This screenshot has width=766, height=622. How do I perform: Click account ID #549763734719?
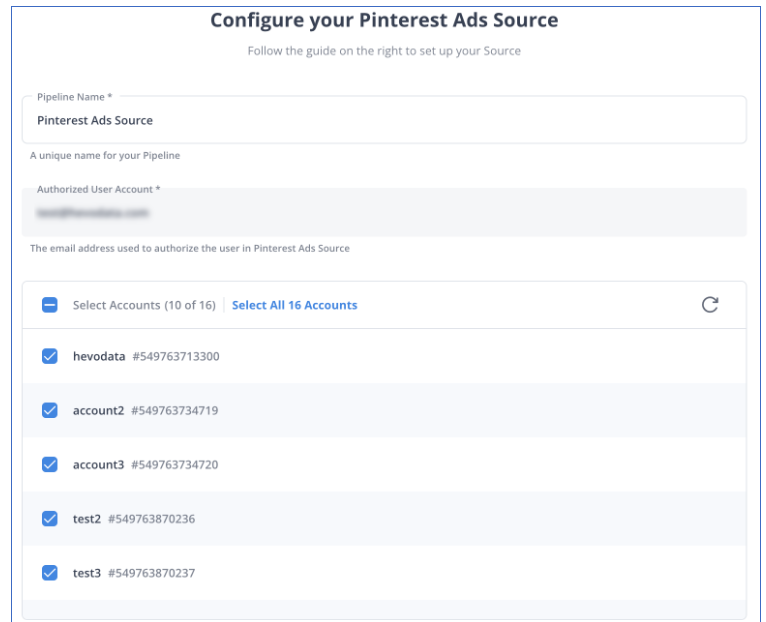(x=174, y=410)
